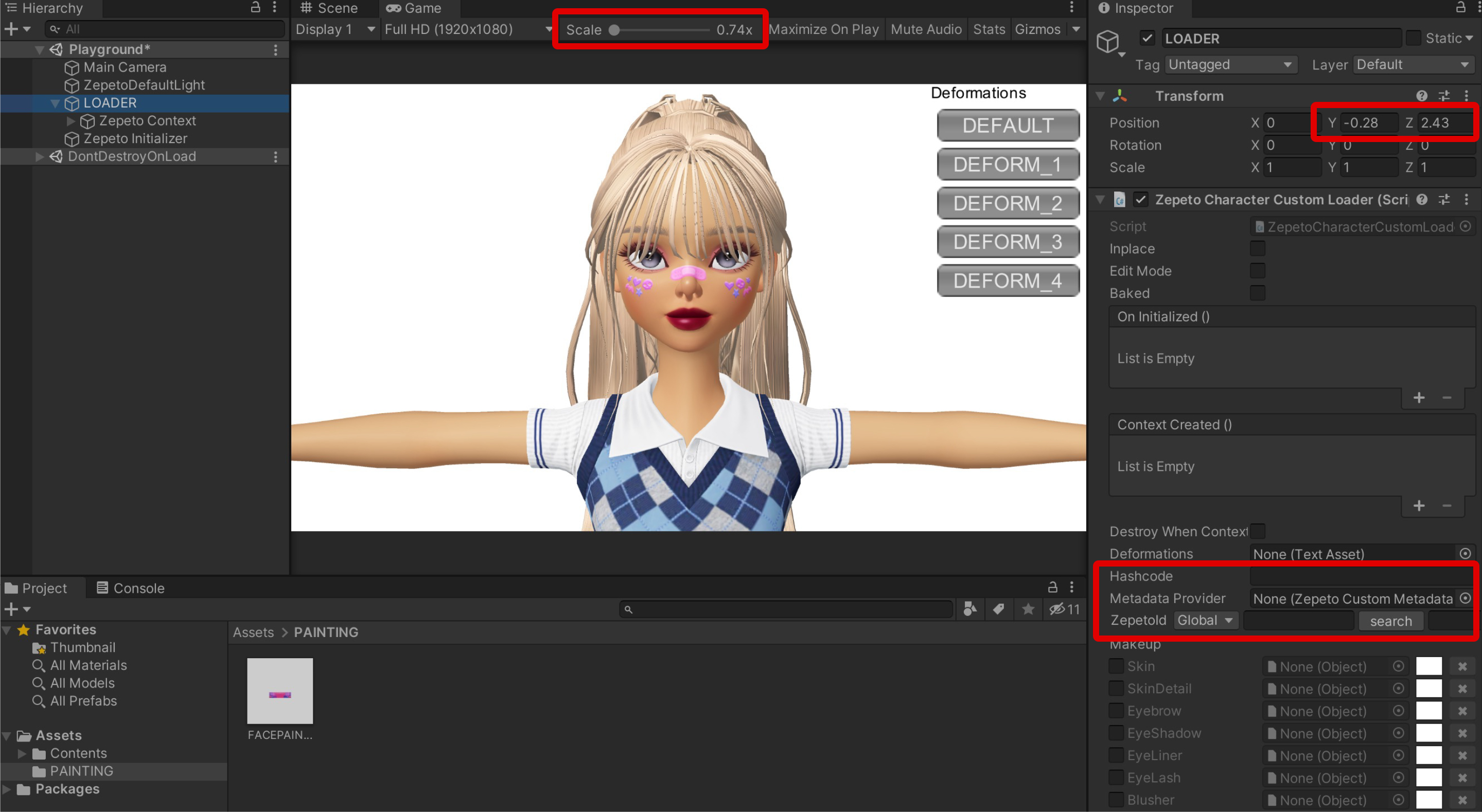Open the ZepetoId Global dropdown

tap(1205, 621)
